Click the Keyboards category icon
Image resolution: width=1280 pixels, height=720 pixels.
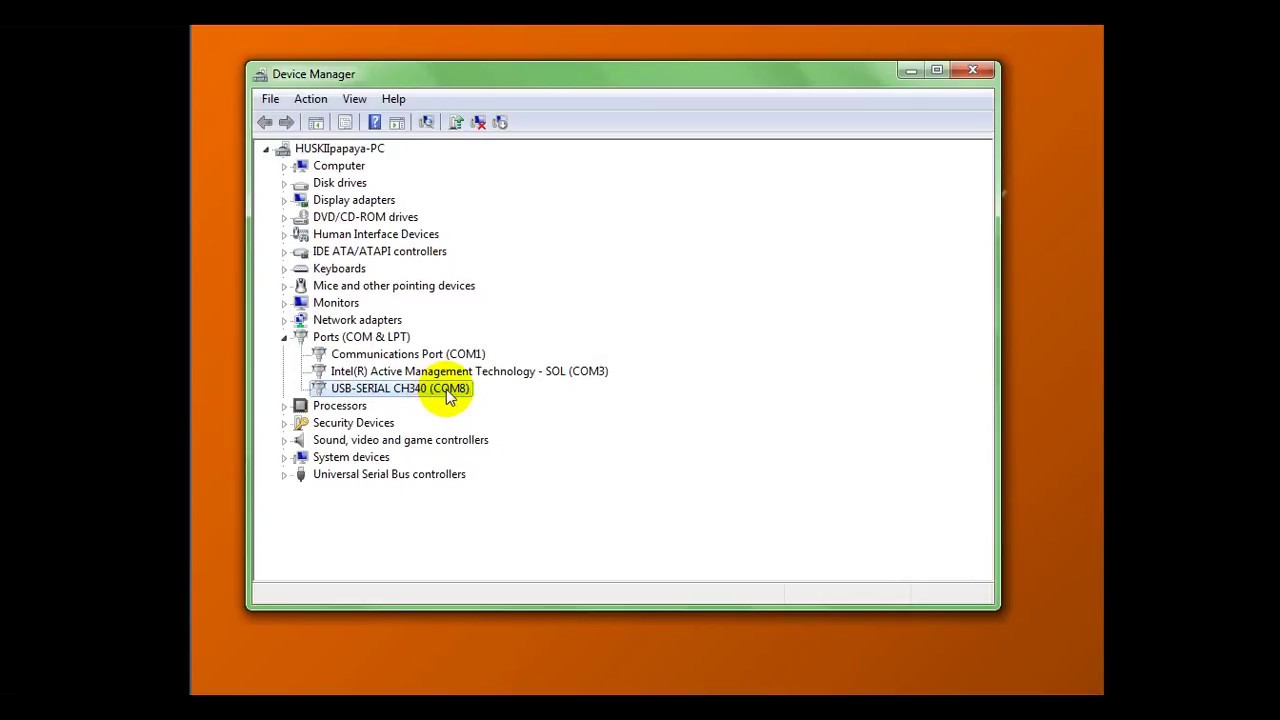(301, 268)
